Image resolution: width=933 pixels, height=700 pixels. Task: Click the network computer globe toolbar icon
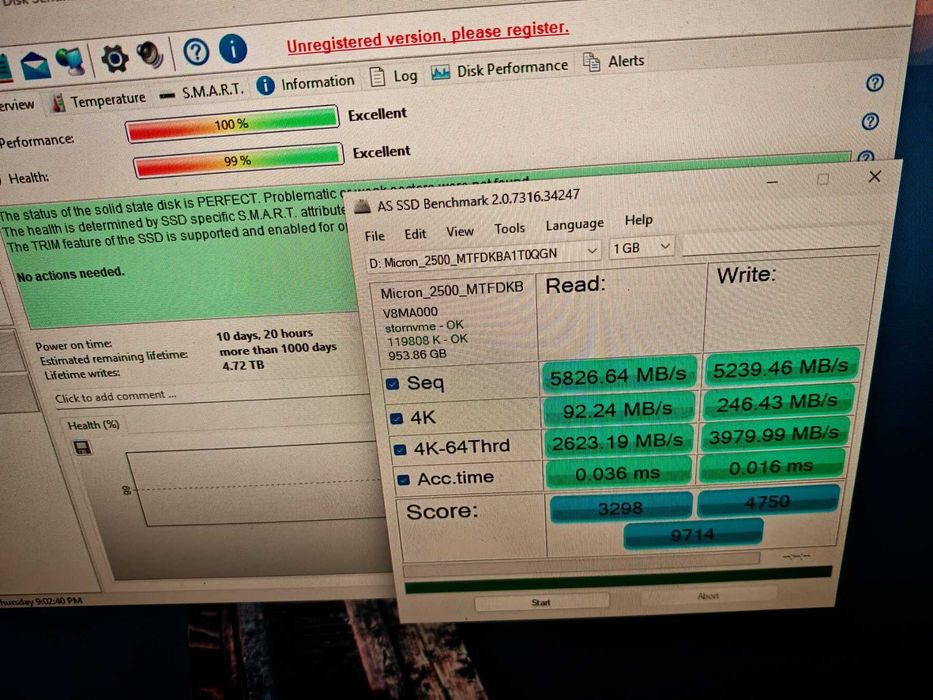pyautogui.click(x=71, y=61)
